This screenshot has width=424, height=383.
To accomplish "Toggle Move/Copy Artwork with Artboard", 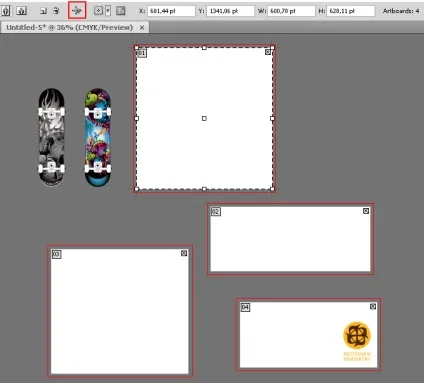I will tap(77, 10).
